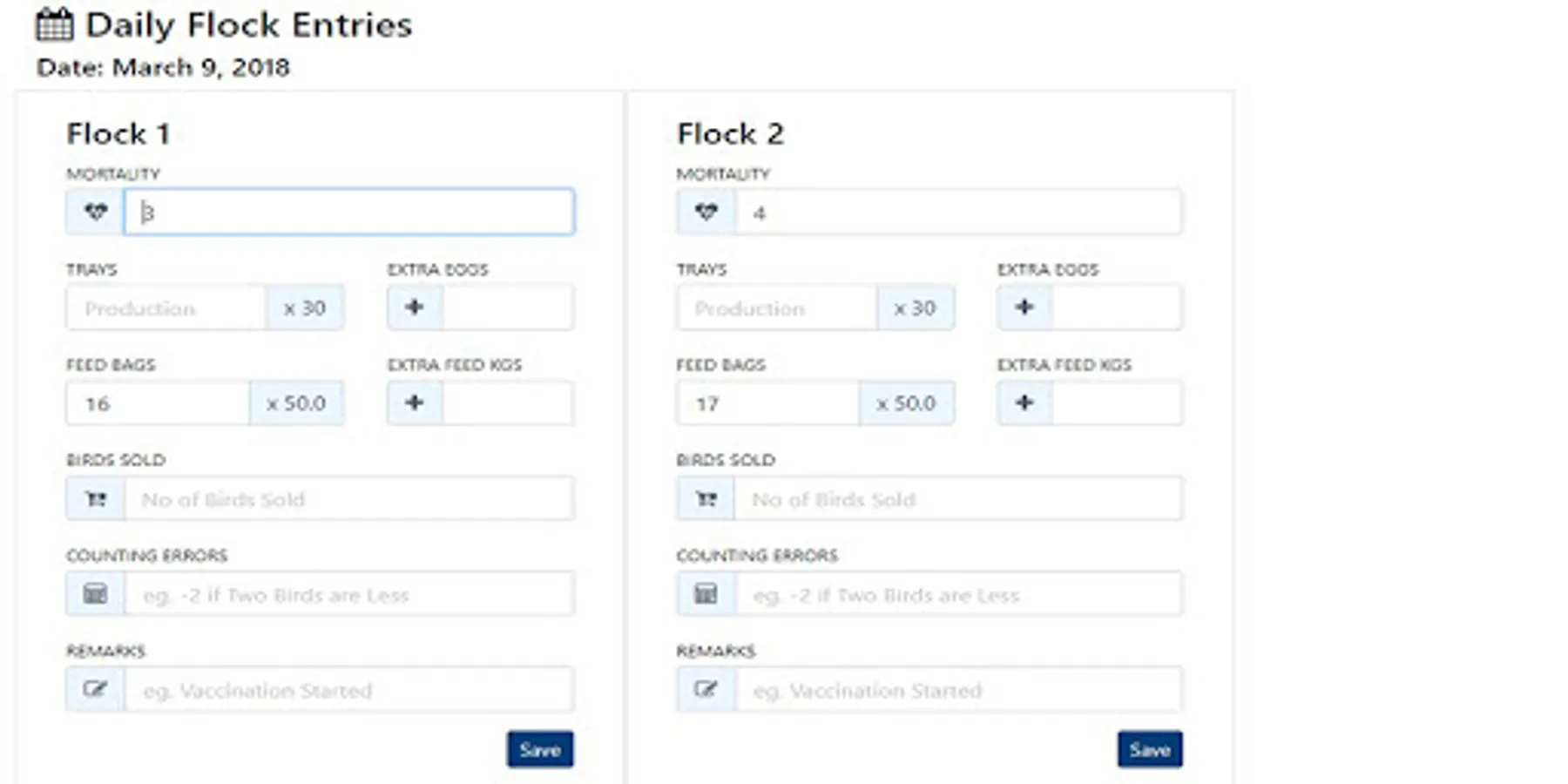Click the heartbeat icon in Flock 1 Mortality

[x=95, y=212]
